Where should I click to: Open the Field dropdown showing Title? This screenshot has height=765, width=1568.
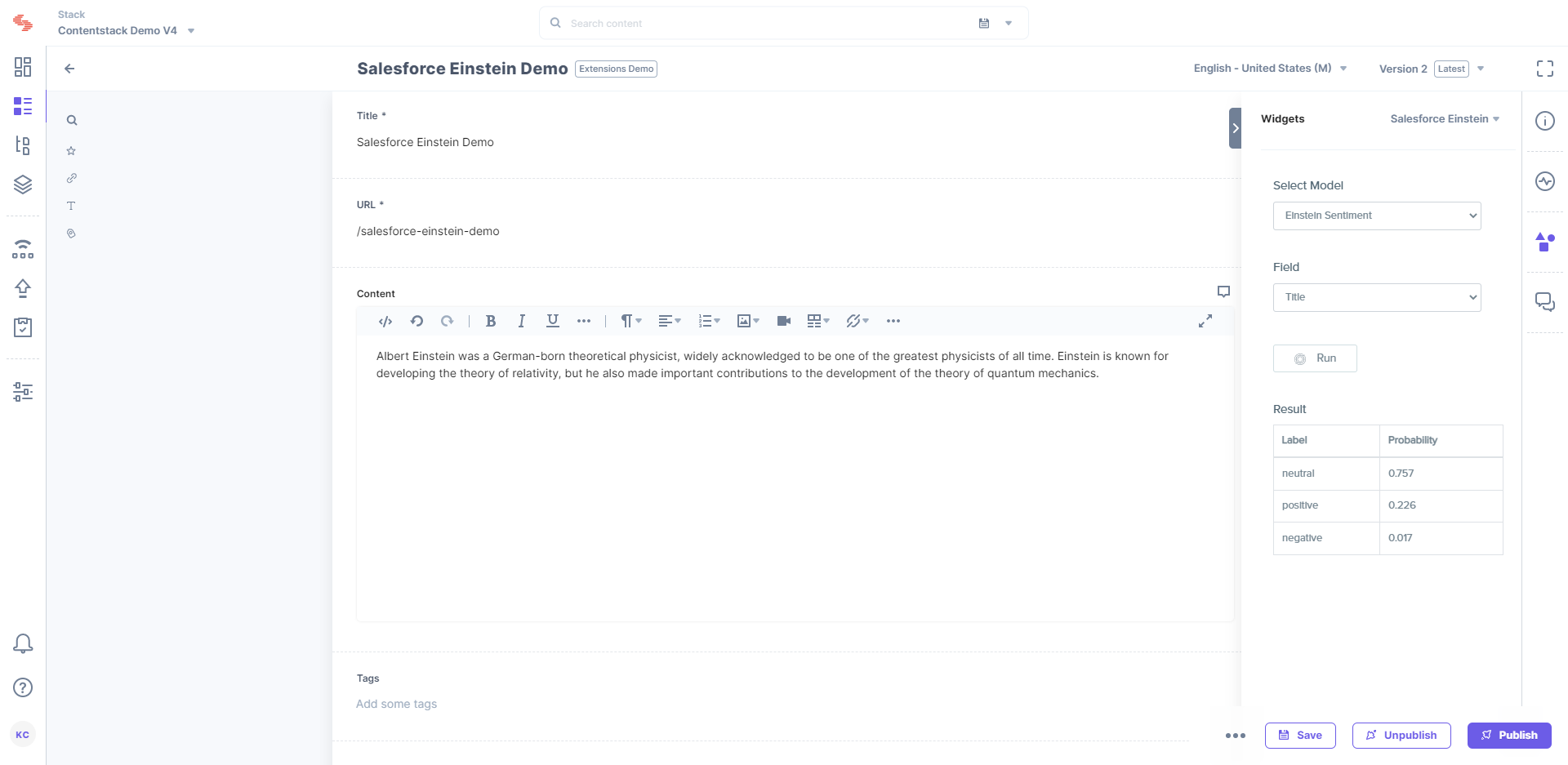point(1377,297)
